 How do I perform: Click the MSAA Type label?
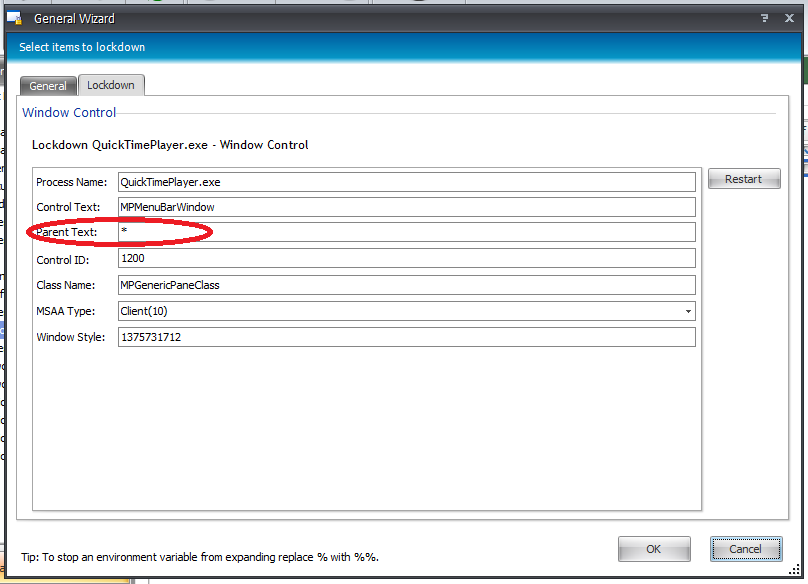[x=66, y=311]
